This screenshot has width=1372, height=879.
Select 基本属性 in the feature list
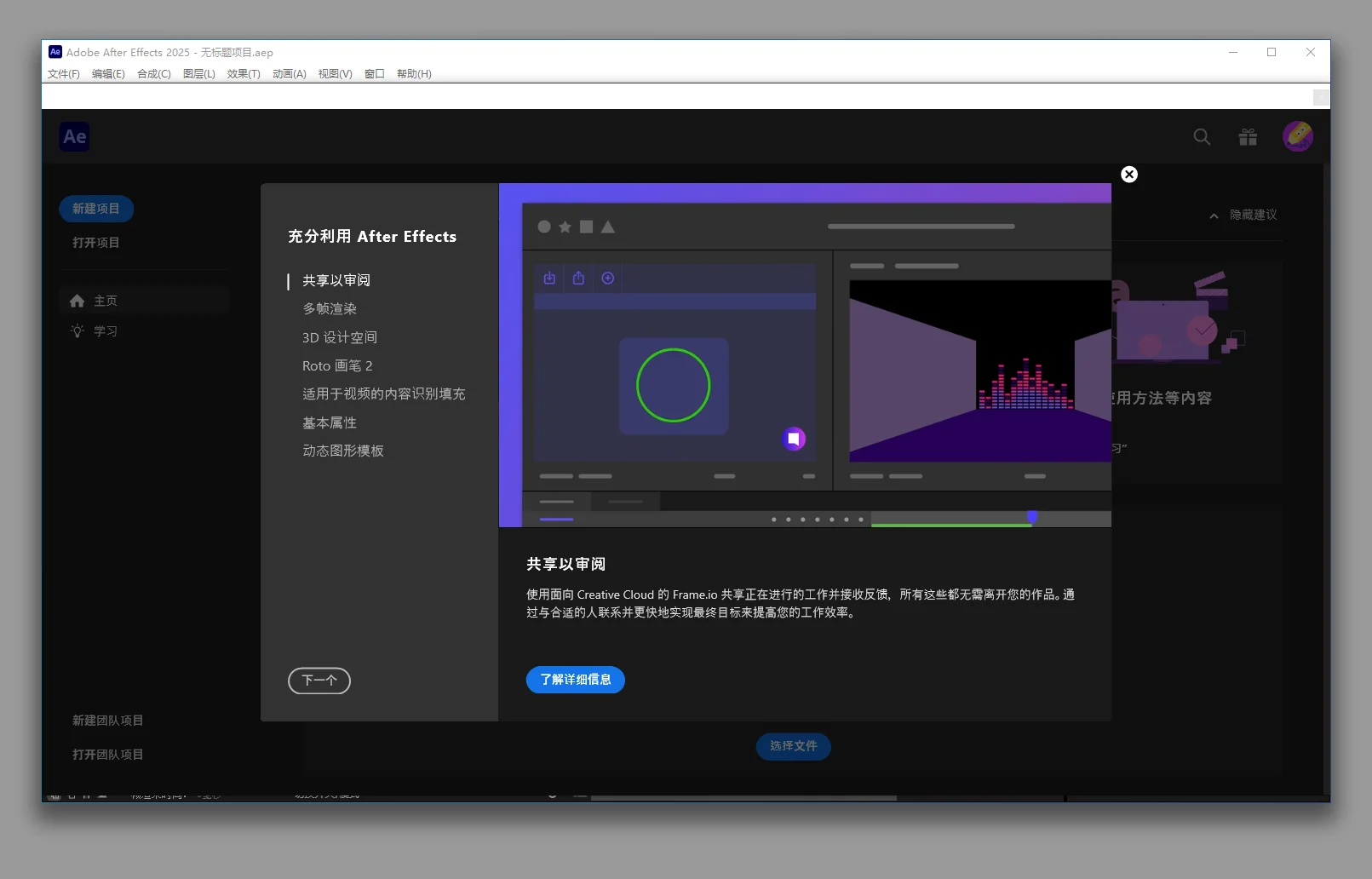pyautogui.click(x=330, y=422)
